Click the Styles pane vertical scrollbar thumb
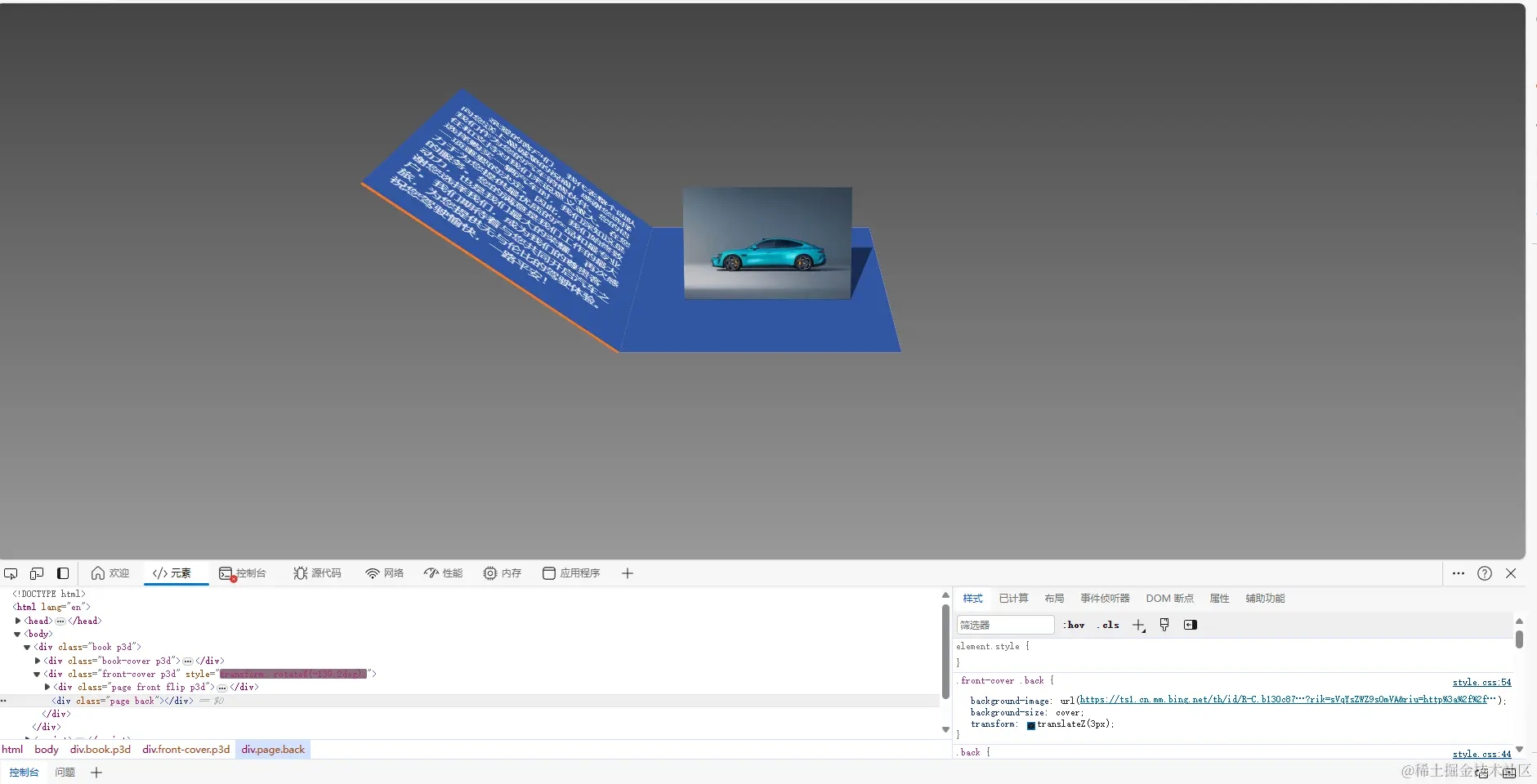Viewport: 1537px width, 784px height. tap(1519, 639)
